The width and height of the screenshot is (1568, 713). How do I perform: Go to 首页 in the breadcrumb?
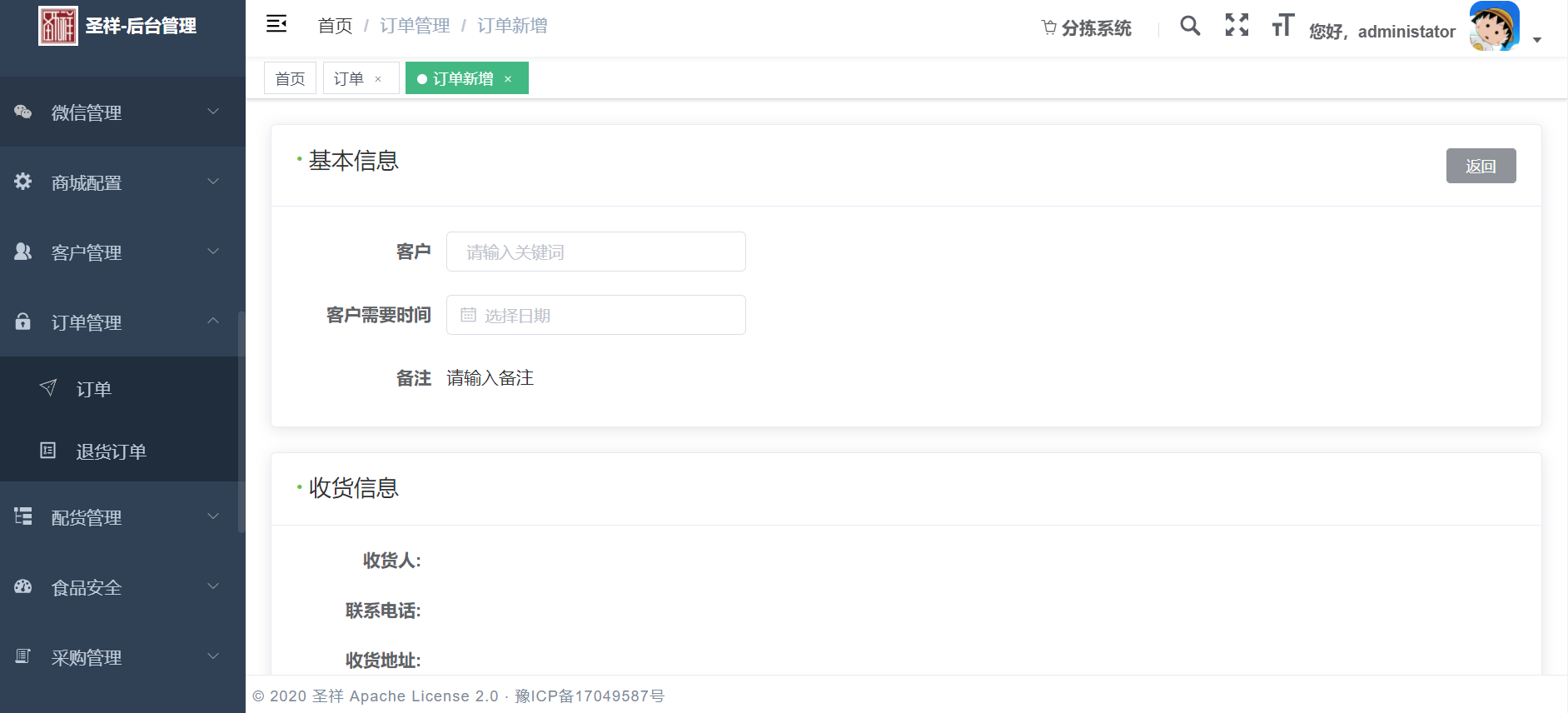(336, 26)
